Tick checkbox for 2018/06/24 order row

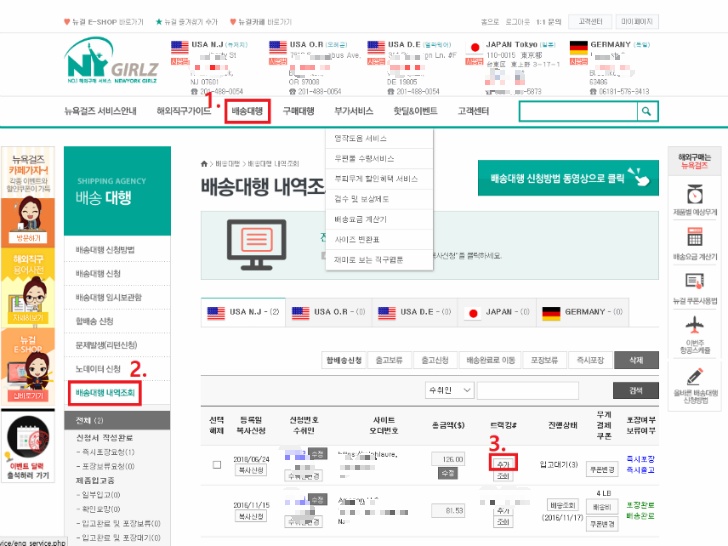pos(216,465)
